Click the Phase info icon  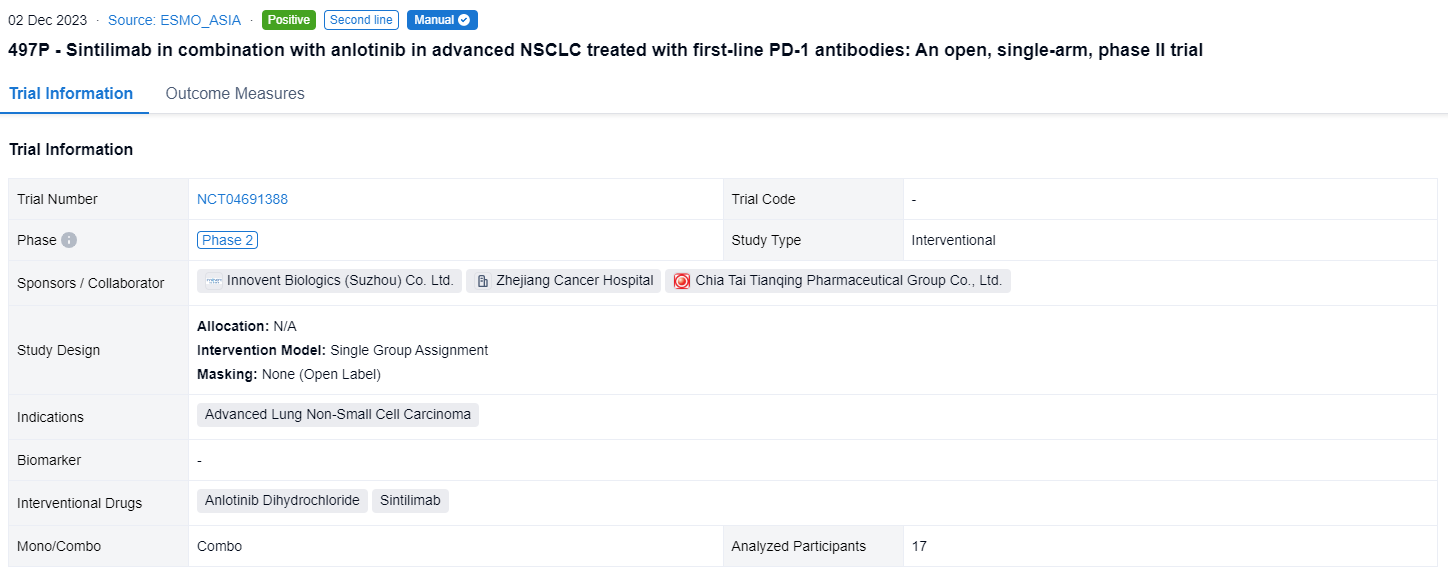(69, 240)
